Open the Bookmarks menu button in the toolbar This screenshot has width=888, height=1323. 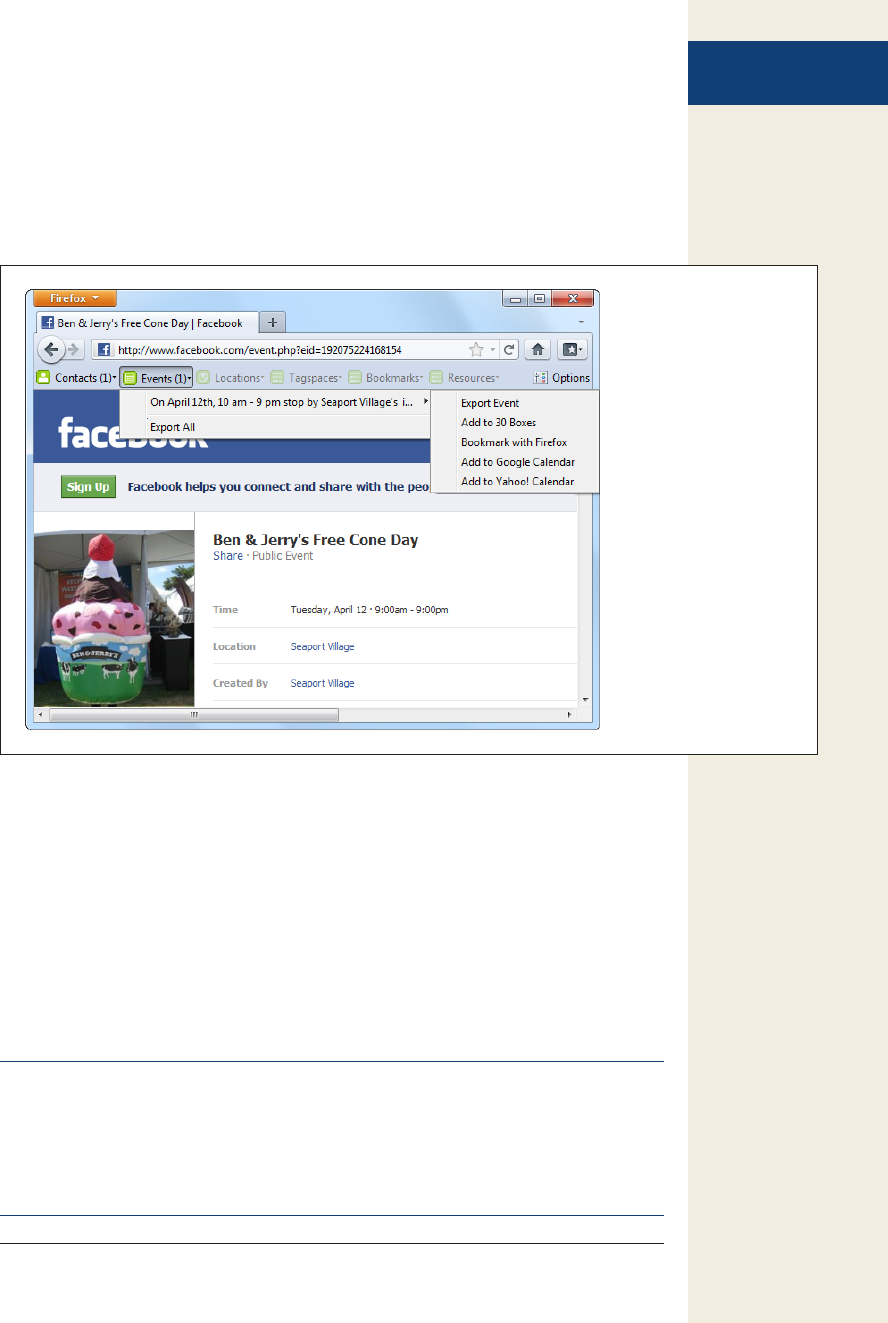click(x=572, y=350)
